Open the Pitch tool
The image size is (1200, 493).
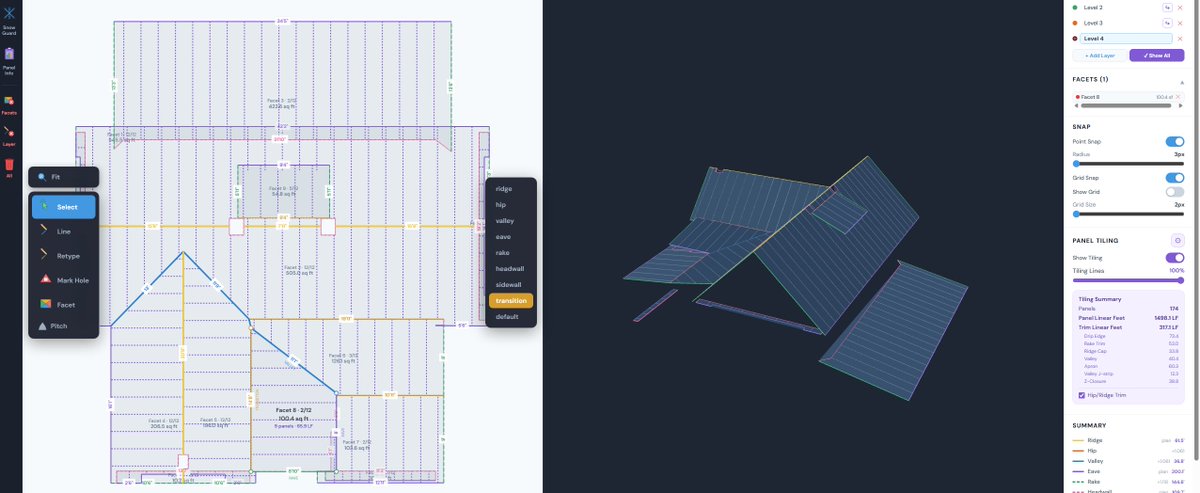64,326
